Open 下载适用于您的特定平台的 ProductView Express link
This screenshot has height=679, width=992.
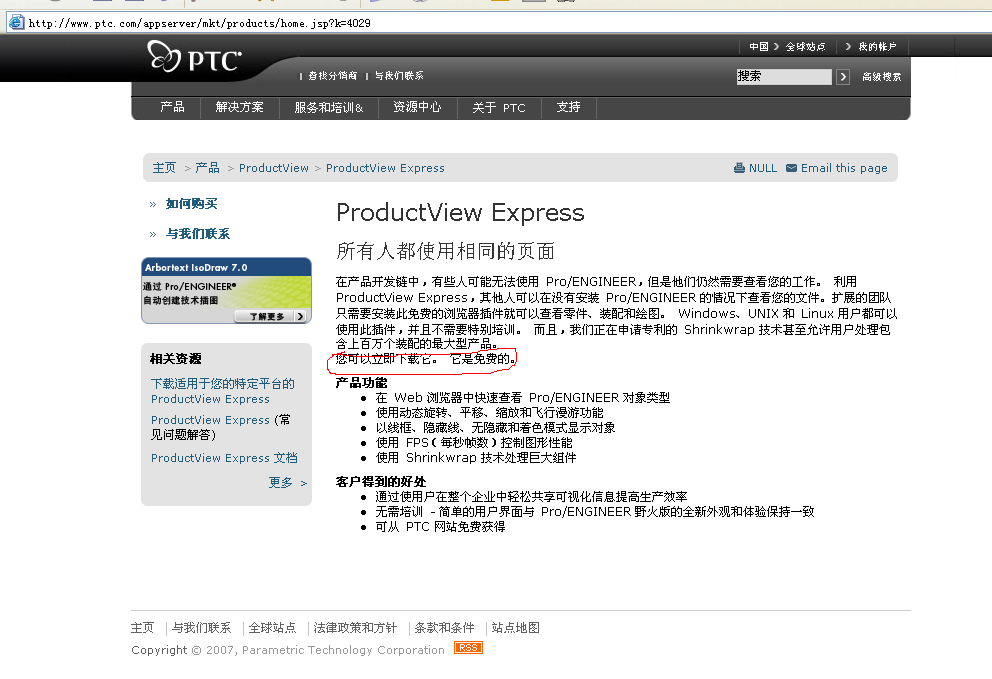pyautogui.click(x=222, y=391)
